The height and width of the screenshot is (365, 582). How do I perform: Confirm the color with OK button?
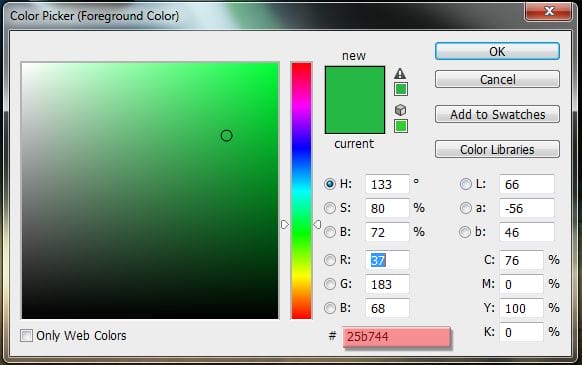click(497, 51)
